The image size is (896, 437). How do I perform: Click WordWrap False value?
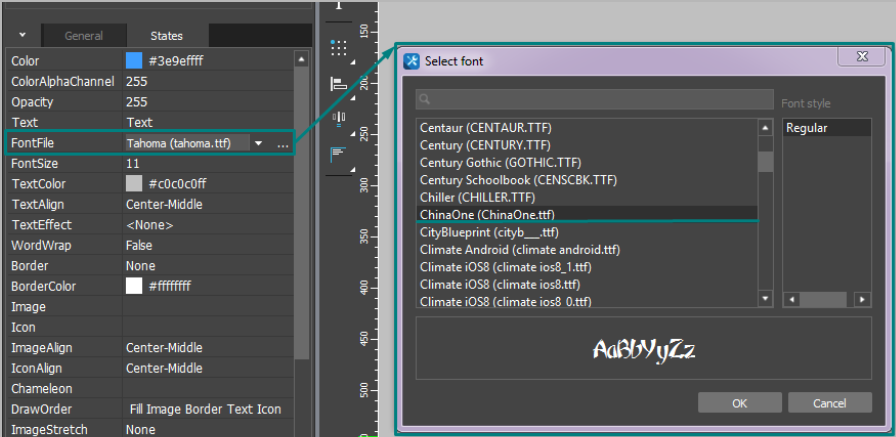tap(139, 246)
